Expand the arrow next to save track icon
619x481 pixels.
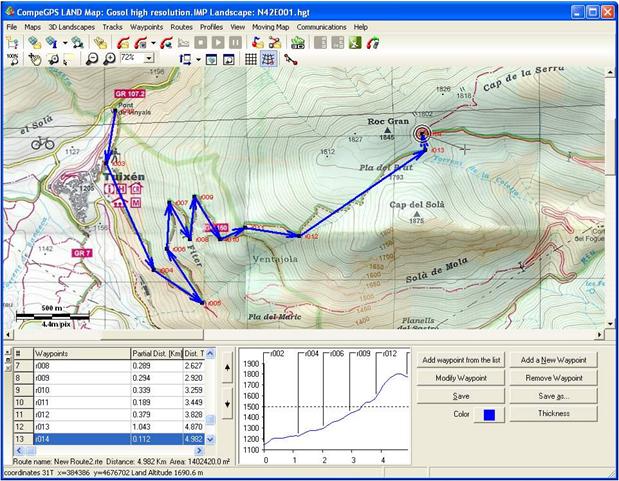click(x=153, y=43)
